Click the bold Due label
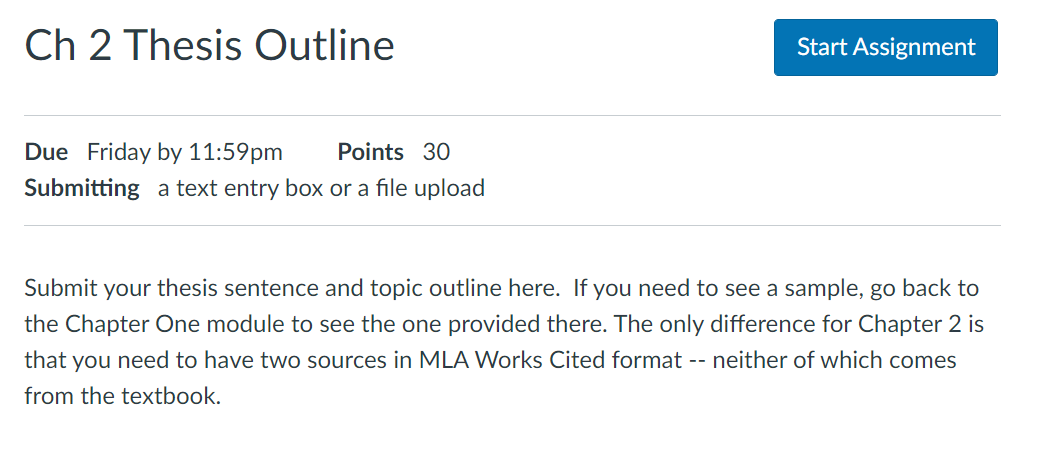1051x460 pixels. click(x=46, y=152)
